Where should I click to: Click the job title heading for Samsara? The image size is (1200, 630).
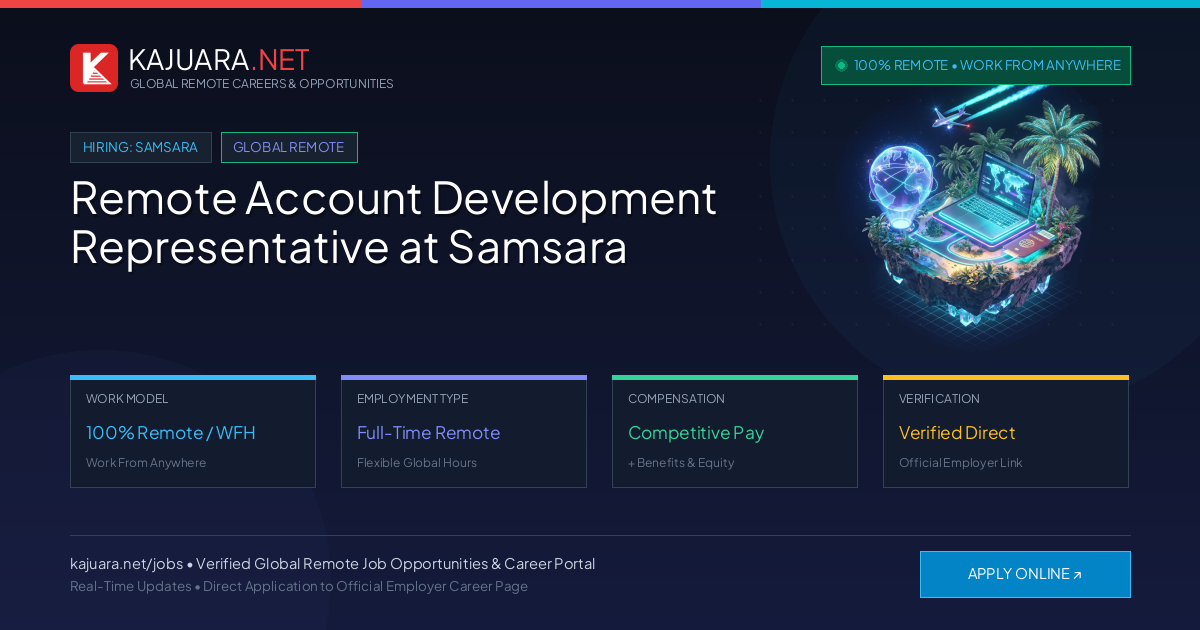[x=394, y=222]
